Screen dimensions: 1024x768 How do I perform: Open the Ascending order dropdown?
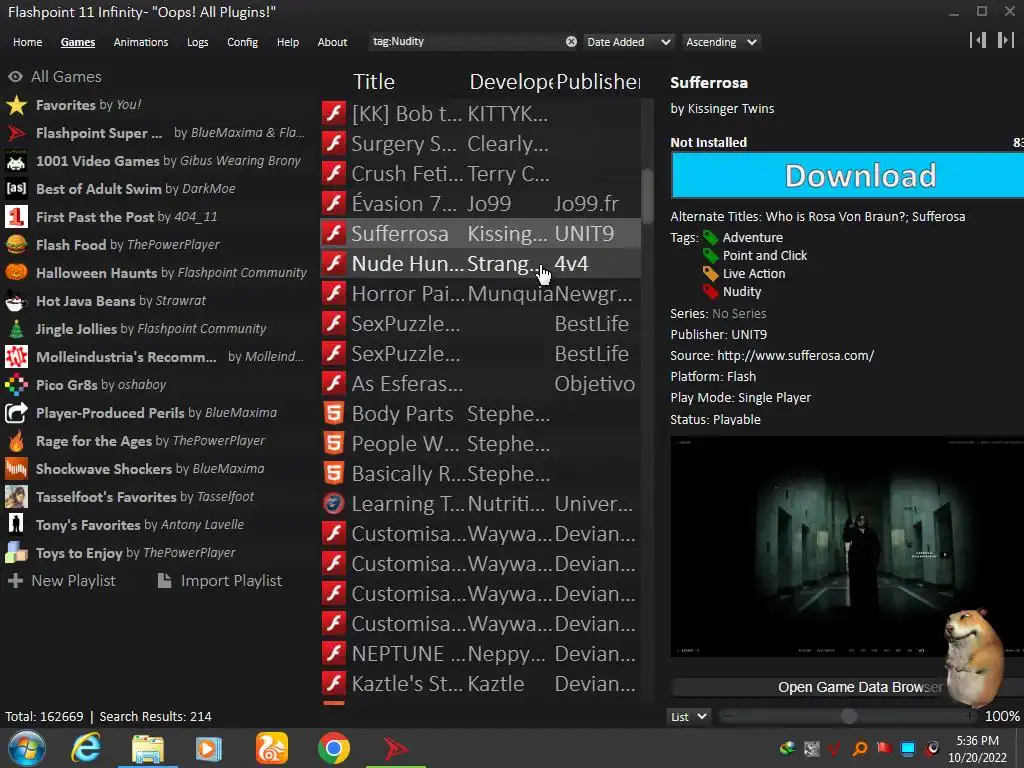721,42
